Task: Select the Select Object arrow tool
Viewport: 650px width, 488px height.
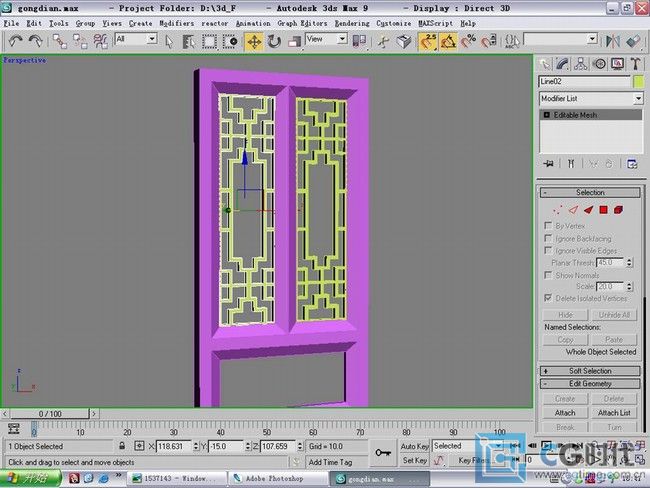Action: [169, 41]
